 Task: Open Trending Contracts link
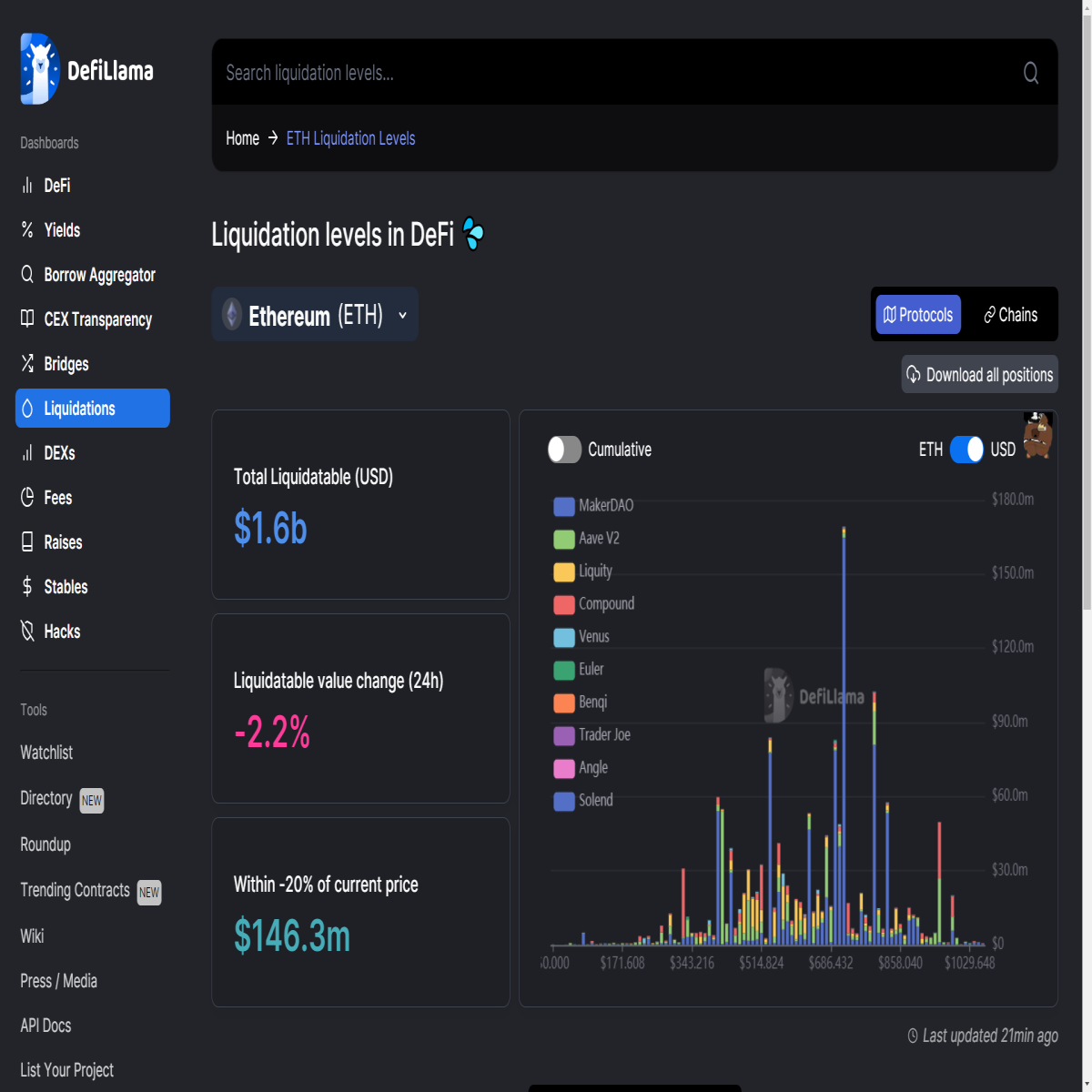click(x=76, y=890)
